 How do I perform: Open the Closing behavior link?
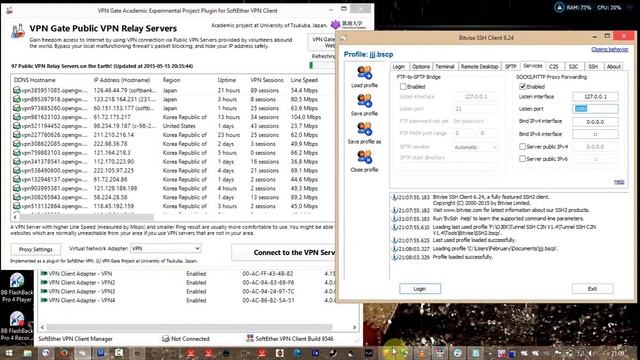[610, 49]
